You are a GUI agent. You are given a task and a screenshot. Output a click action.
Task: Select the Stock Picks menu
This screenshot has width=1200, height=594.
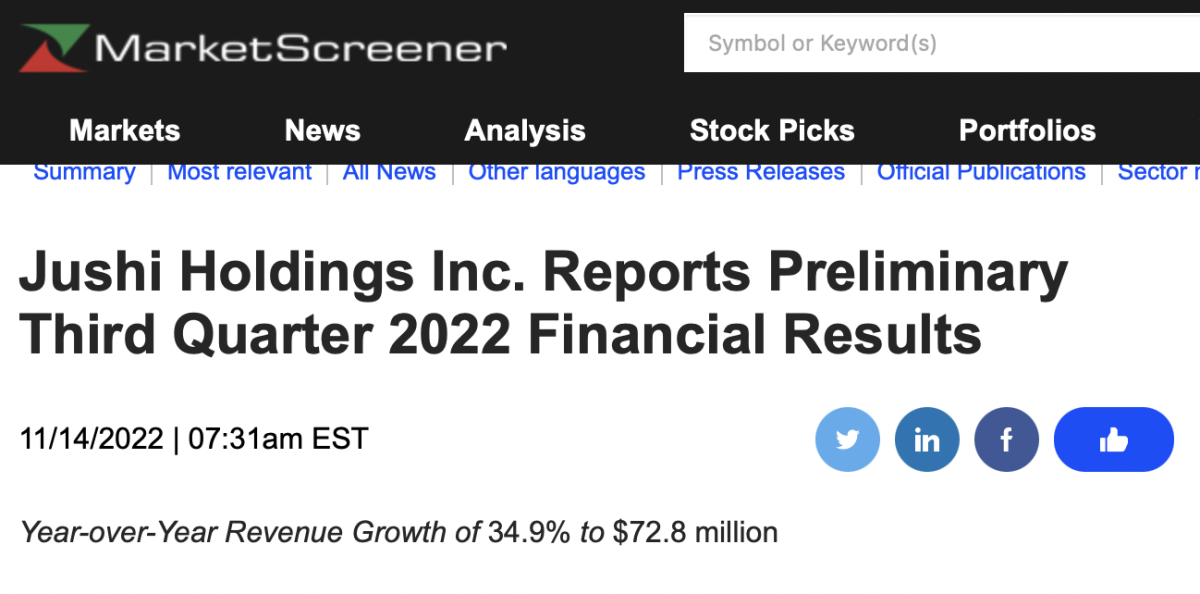[772, 130]
